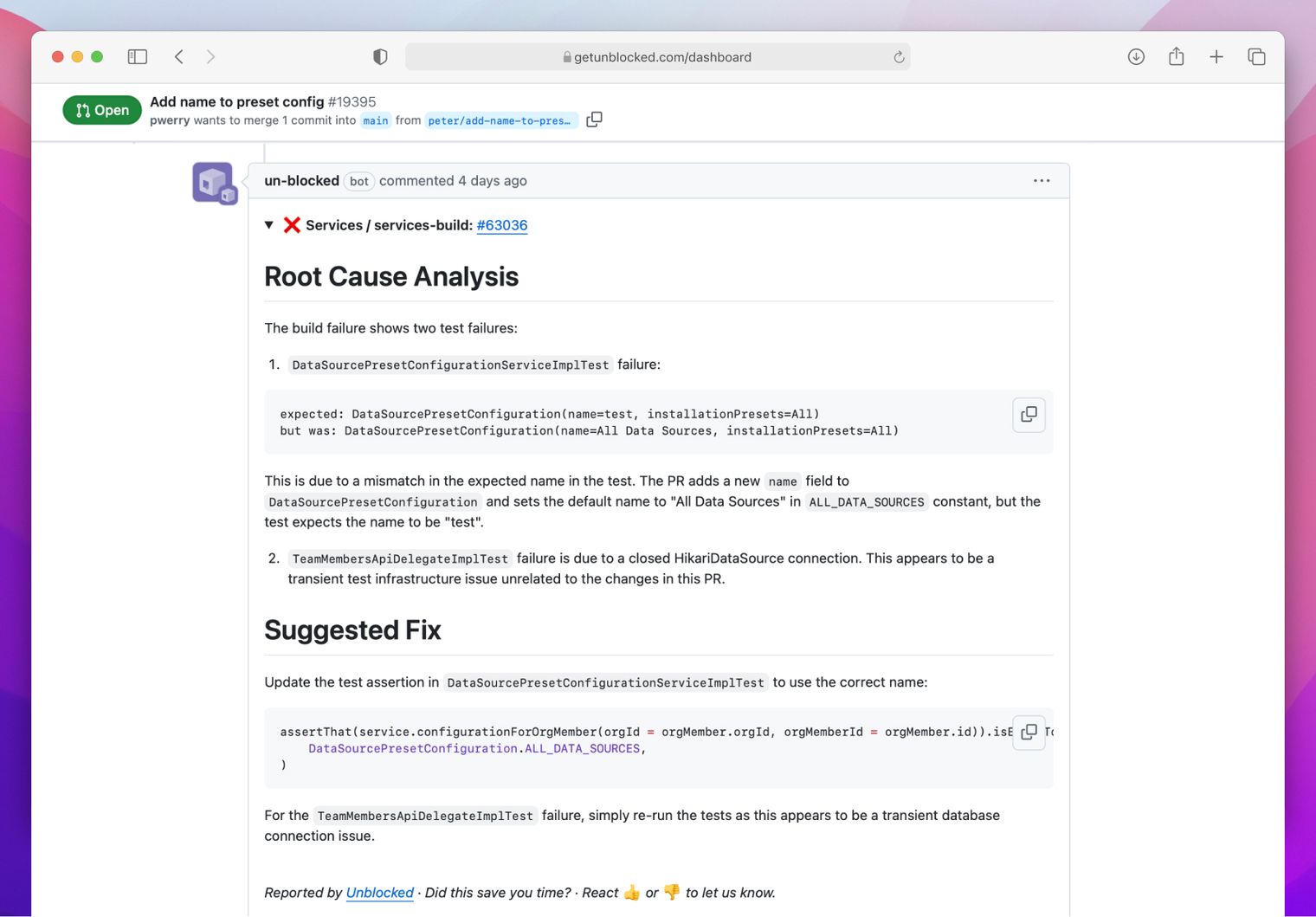1316x917 pixels.
Task: Copy the expected/but was error code block
Action: click(x=1029, y=415)
